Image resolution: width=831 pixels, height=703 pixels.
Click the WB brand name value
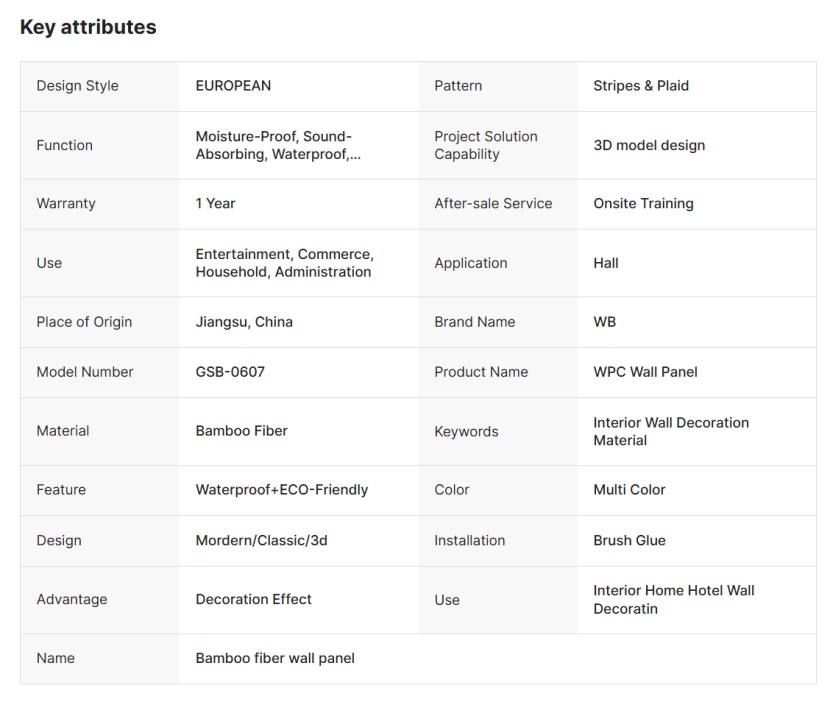click(605, 322)
